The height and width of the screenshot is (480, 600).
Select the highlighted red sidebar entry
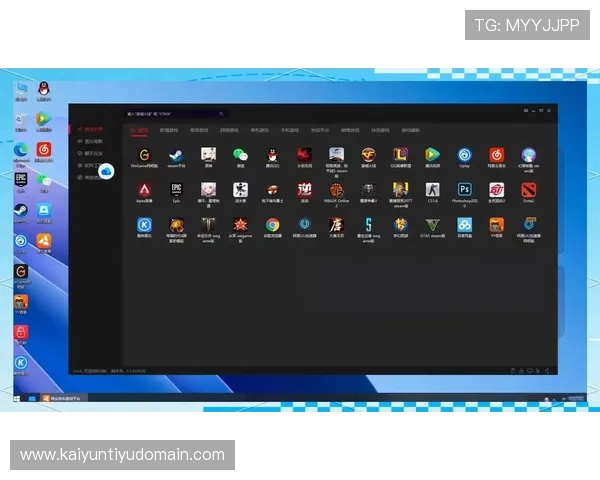point(90,129)
